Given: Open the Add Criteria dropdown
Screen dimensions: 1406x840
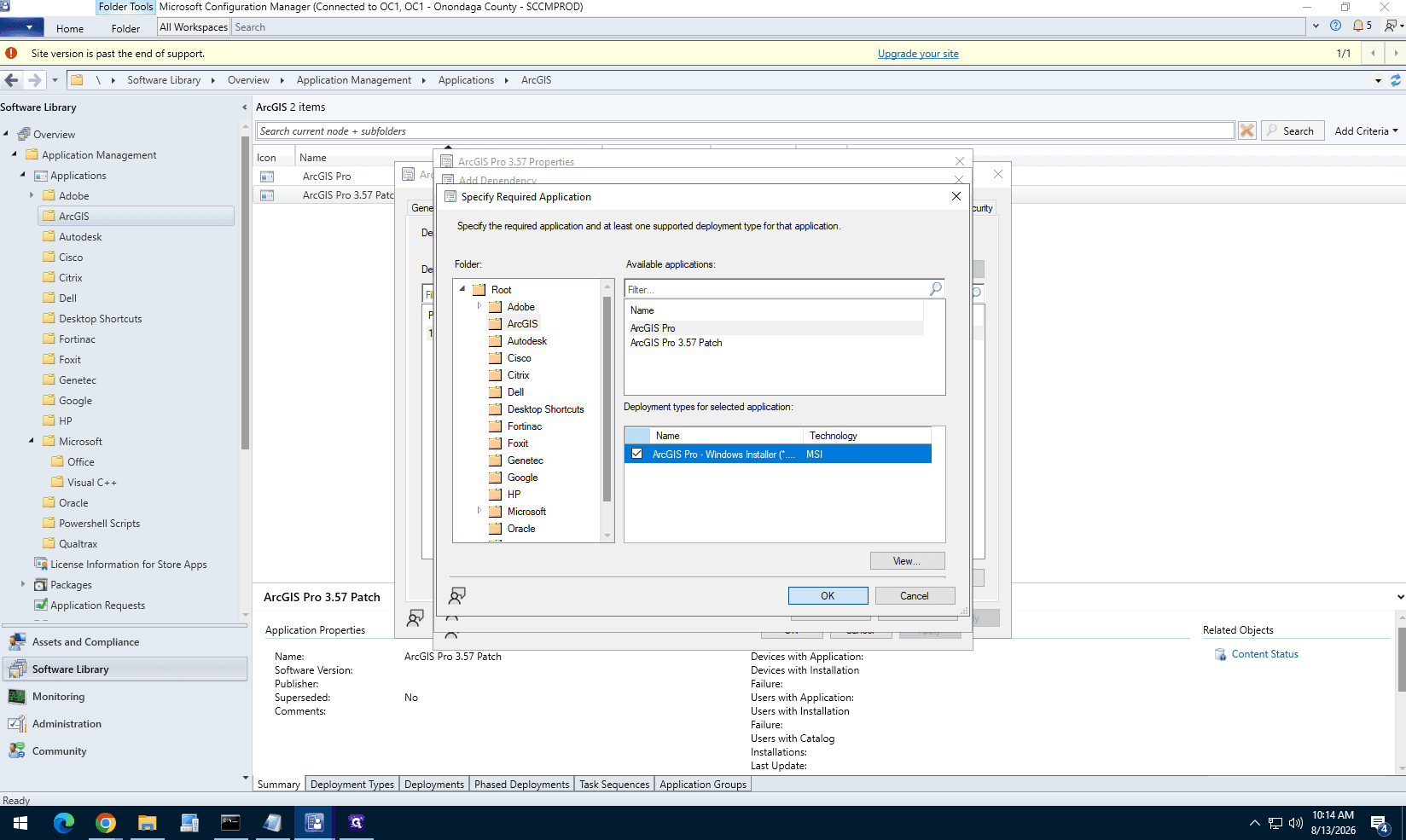Looking at the screenshot, I should click(1366, 130).
